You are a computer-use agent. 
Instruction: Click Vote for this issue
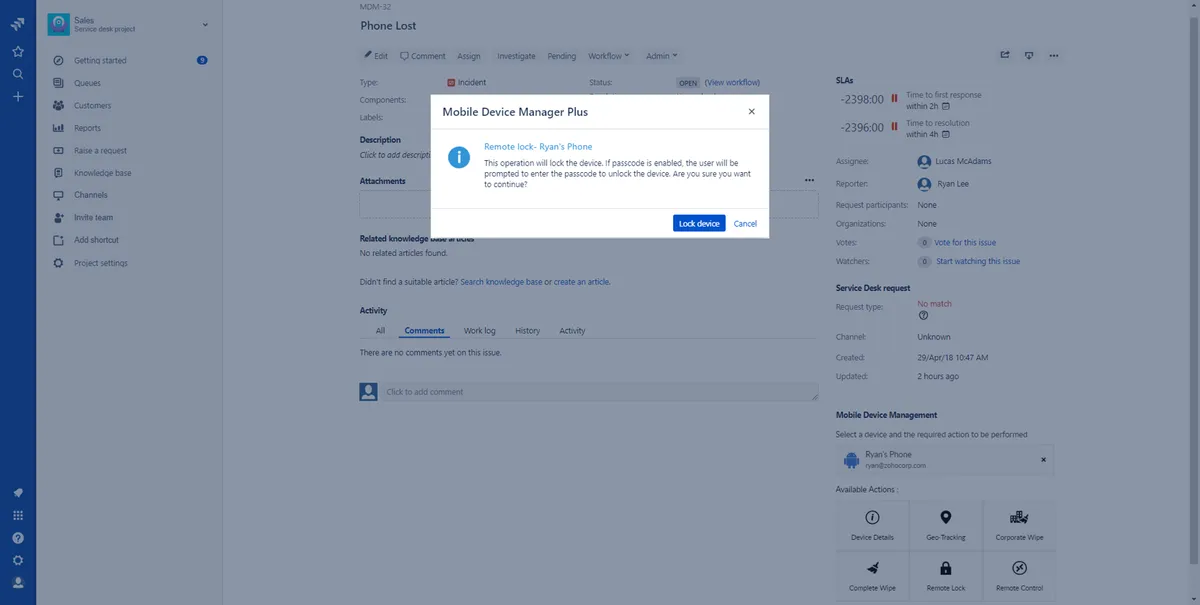(x=965, y=243)
